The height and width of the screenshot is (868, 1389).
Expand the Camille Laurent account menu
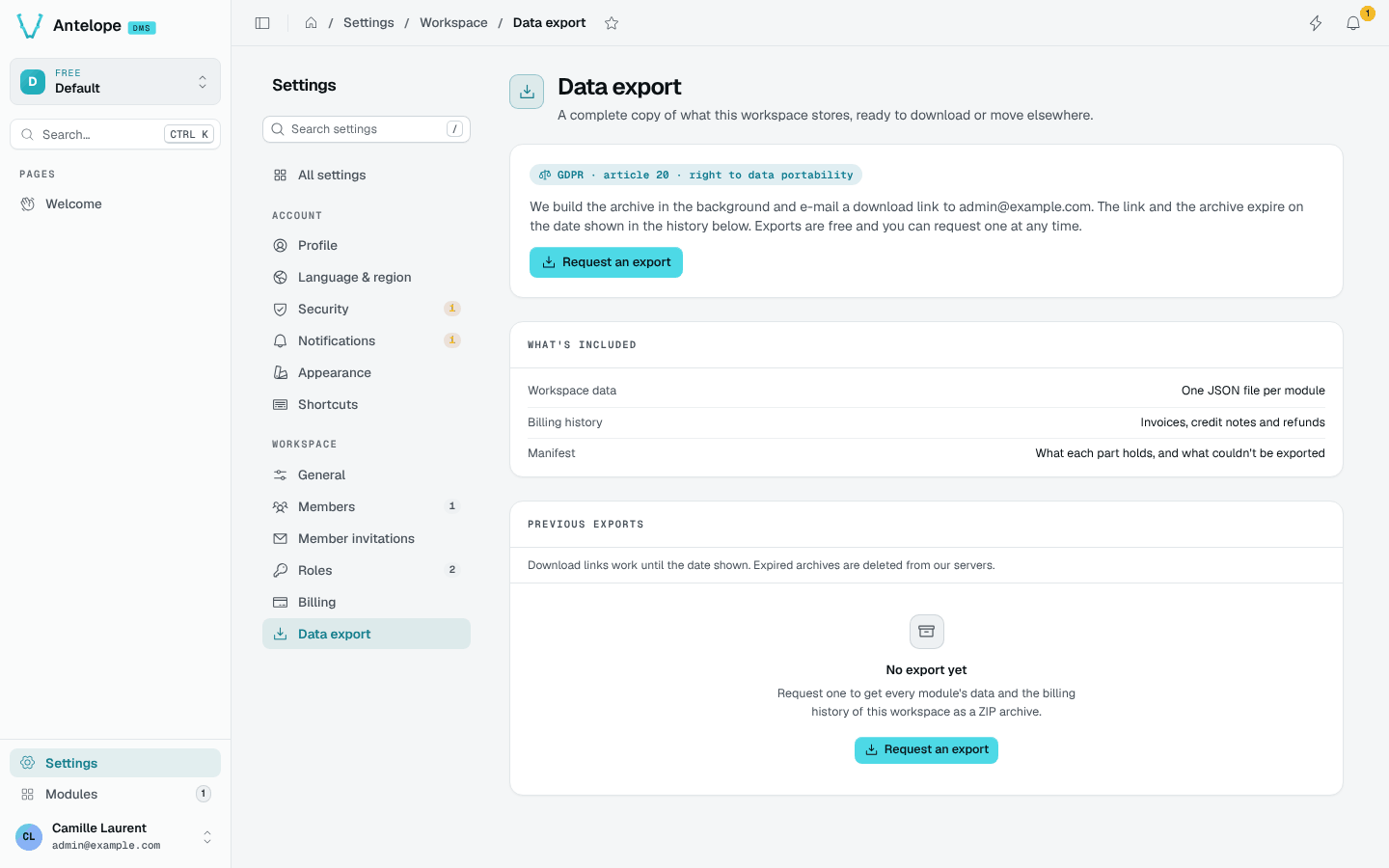[115, 836]
